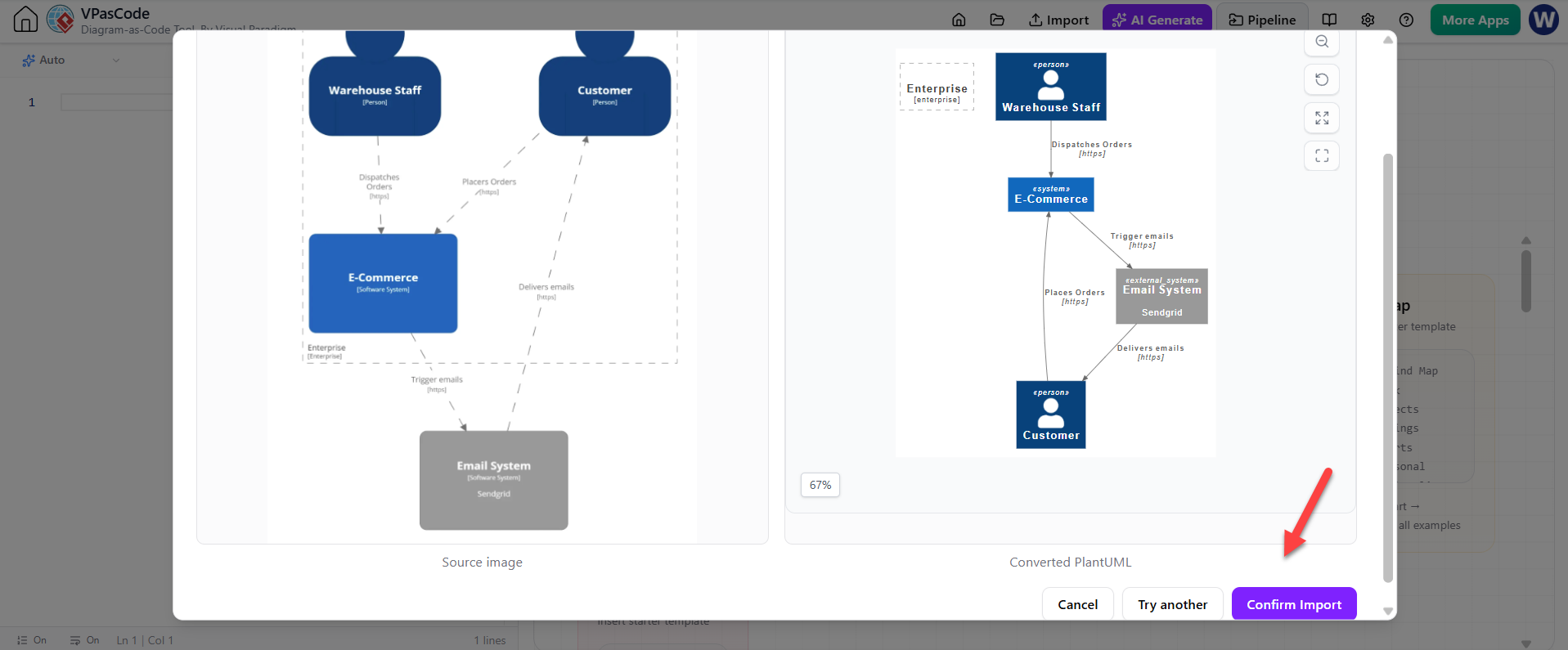Open the user avatar W menu

pyautogui.click(x=1543, y=20)
